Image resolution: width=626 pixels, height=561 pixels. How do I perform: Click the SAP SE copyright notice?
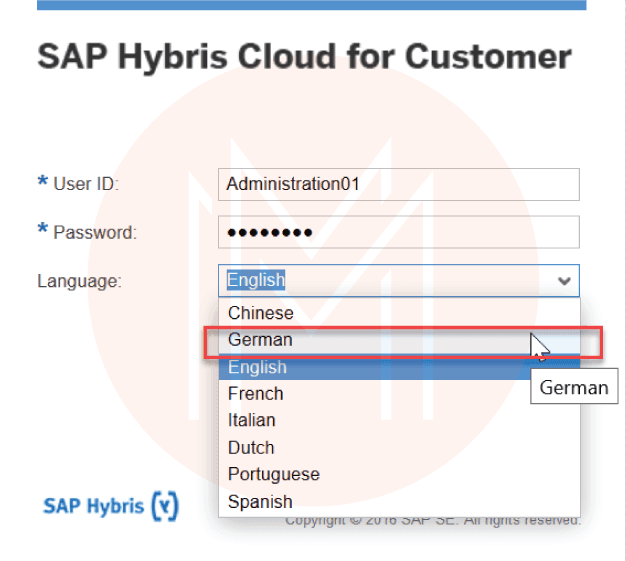point(432,521)
